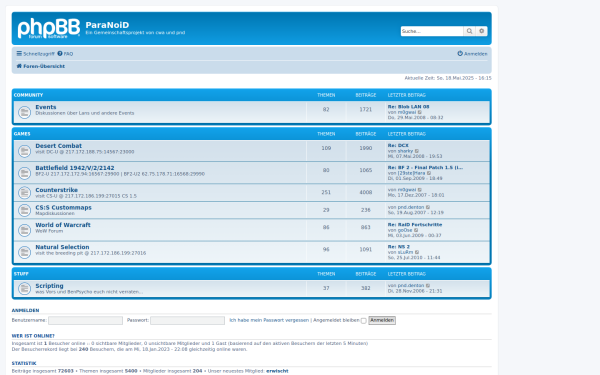Click Counterstrike forum folder icon
This screenshot has width=600, height=375.
pyautogui.click(x=24, y=192)
